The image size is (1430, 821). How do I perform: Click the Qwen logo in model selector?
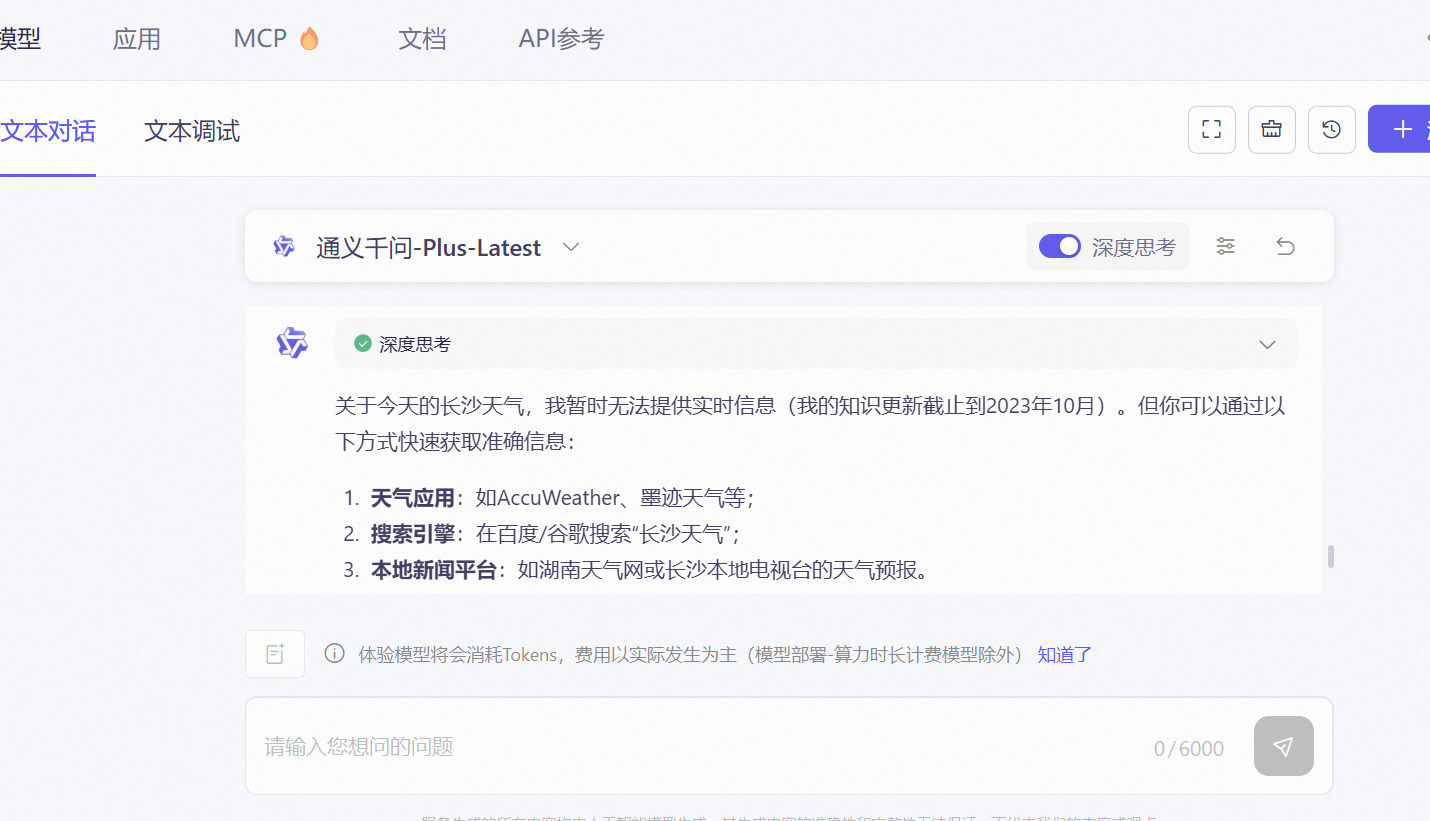284,247
